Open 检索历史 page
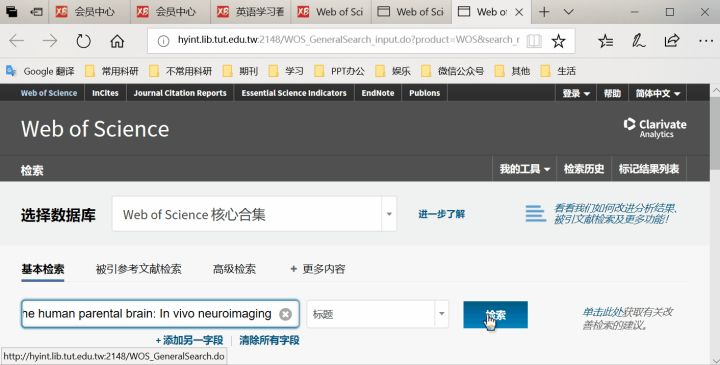 tap(584, 169)
